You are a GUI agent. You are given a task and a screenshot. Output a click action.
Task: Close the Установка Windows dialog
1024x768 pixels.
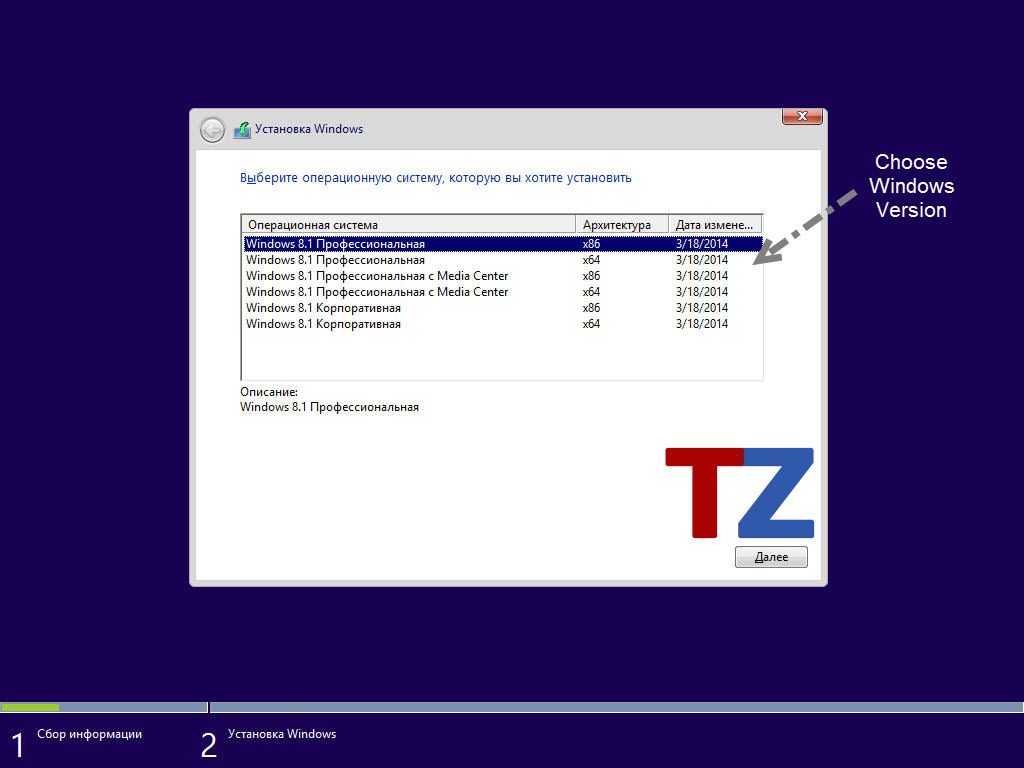(x=802, y=116)
